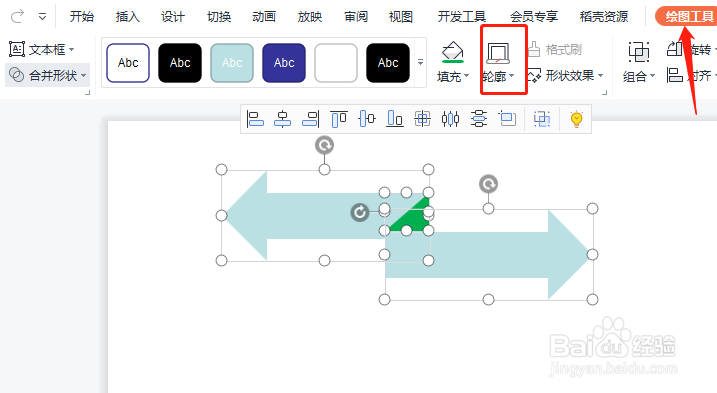Expand the 合并形状 dropdown arrow

pos(83,75)
